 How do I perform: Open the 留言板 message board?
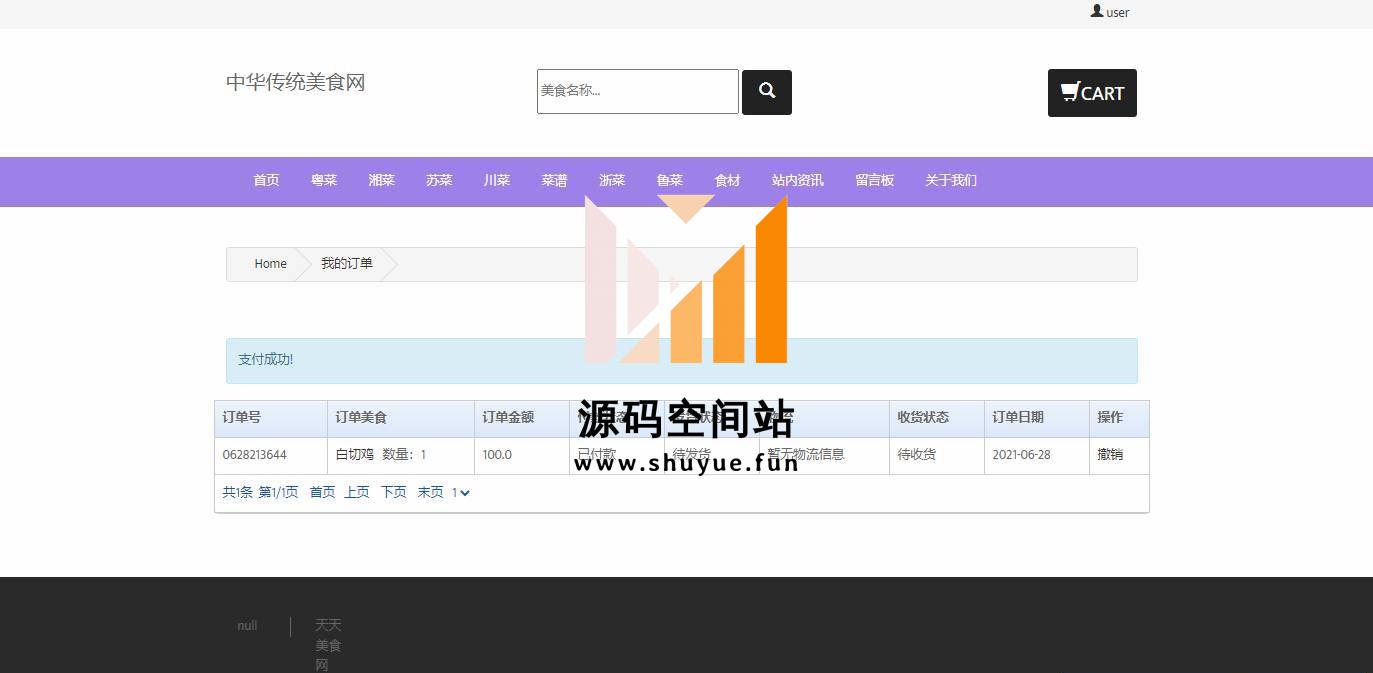(x=875, y=180)
